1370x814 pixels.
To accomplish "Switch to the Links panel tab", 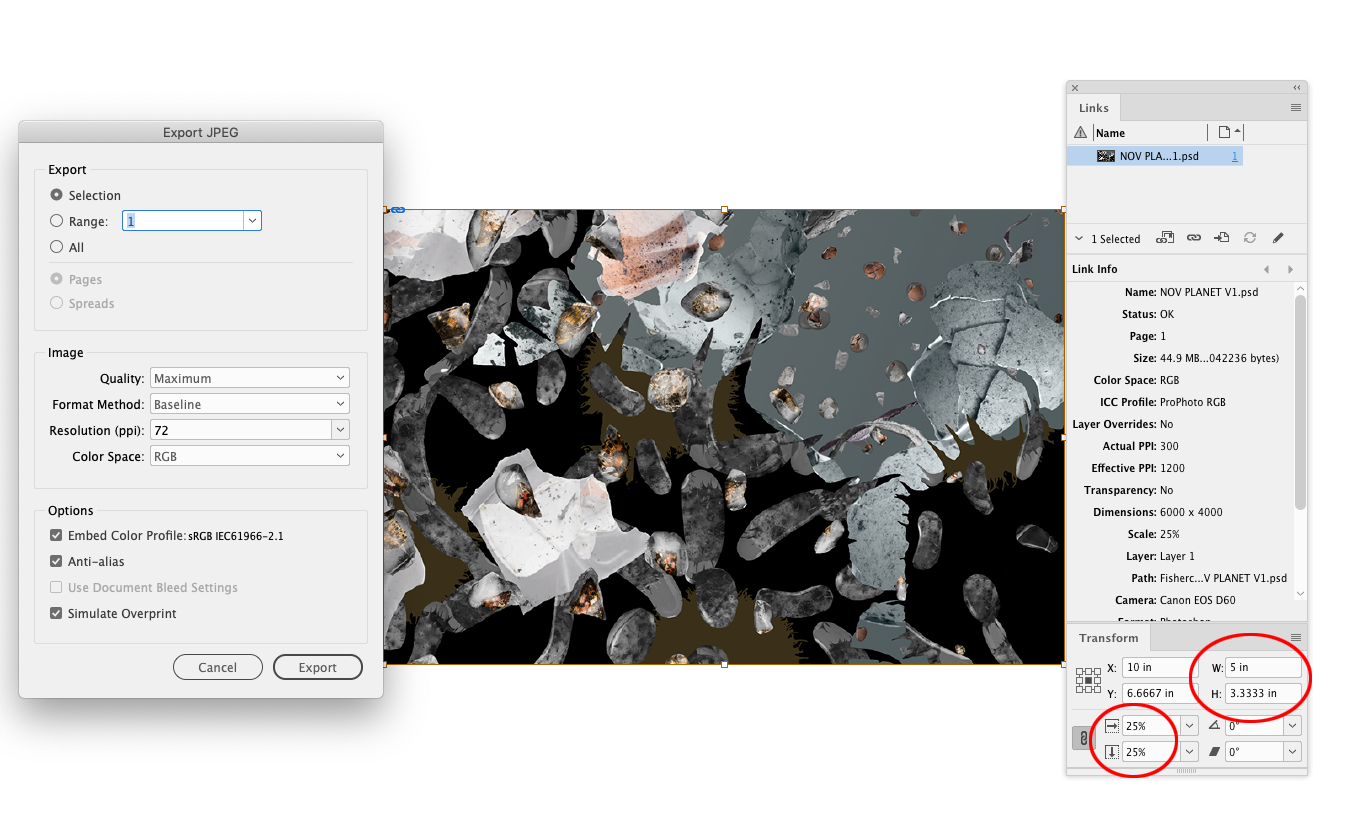I will pos(1093,107).
